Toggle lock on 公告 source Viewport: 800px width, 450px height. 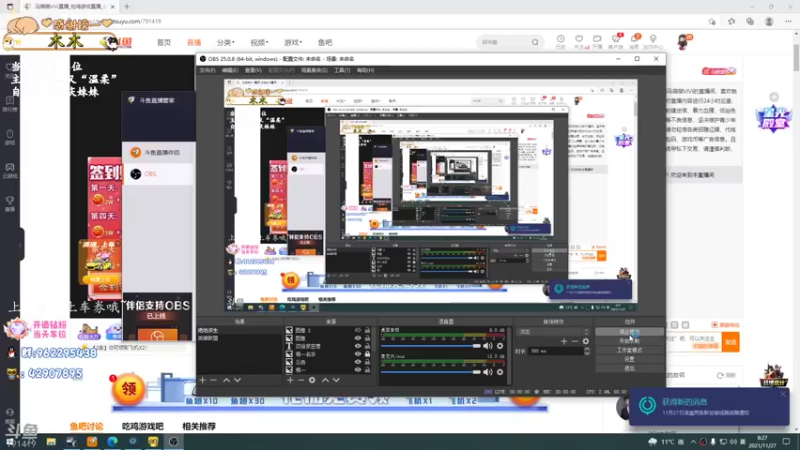[367, 362]
